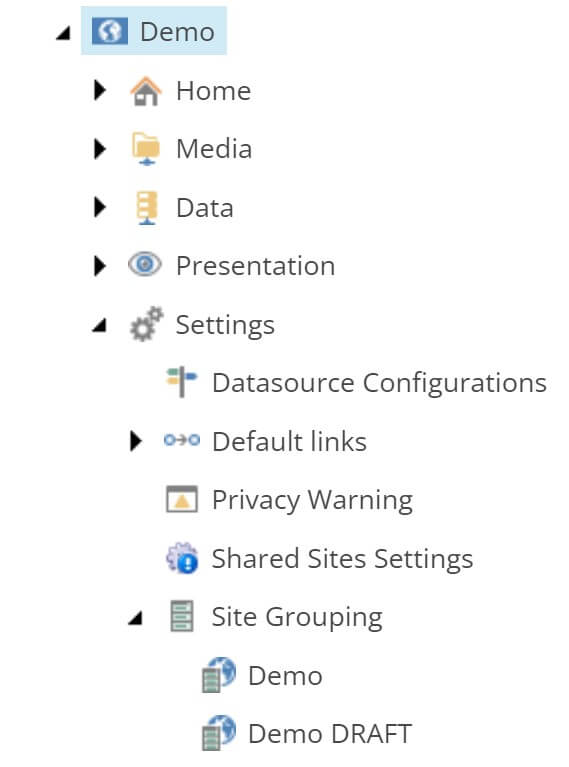Click the Privacy Warning window icon
Screen dimensions: 569x767
(x=182, y=499)
